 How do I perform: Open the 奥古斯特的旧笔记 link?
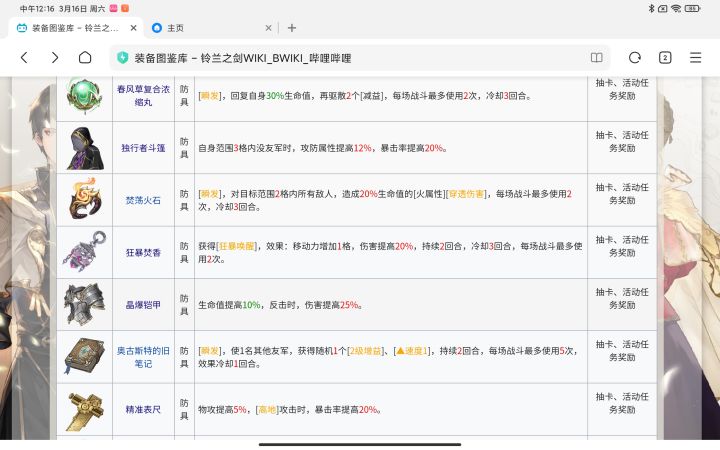click(x=141, y=357)
